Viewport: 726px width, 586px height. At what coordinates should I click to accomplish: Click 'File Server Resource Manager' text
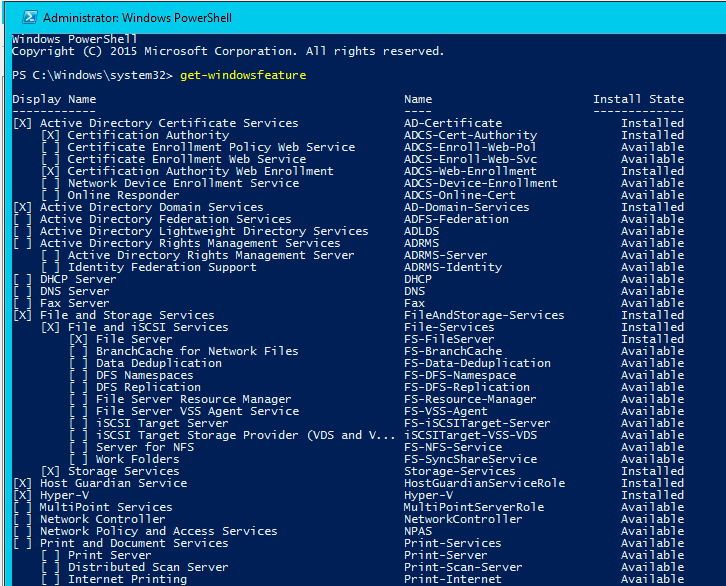click(194, 399)
